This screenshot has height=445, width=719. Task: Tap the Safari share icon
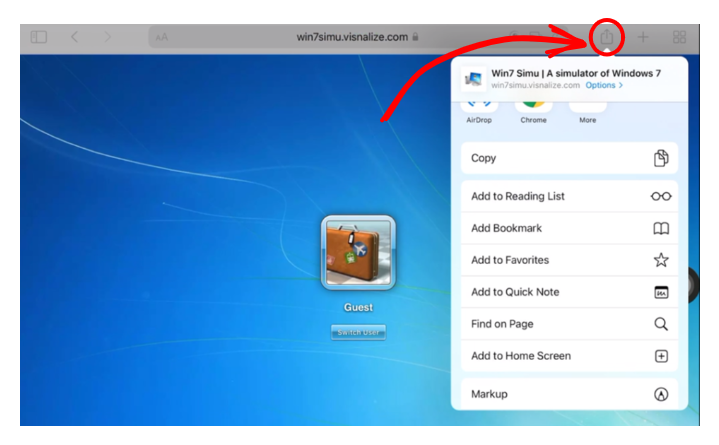click(606, 37)
